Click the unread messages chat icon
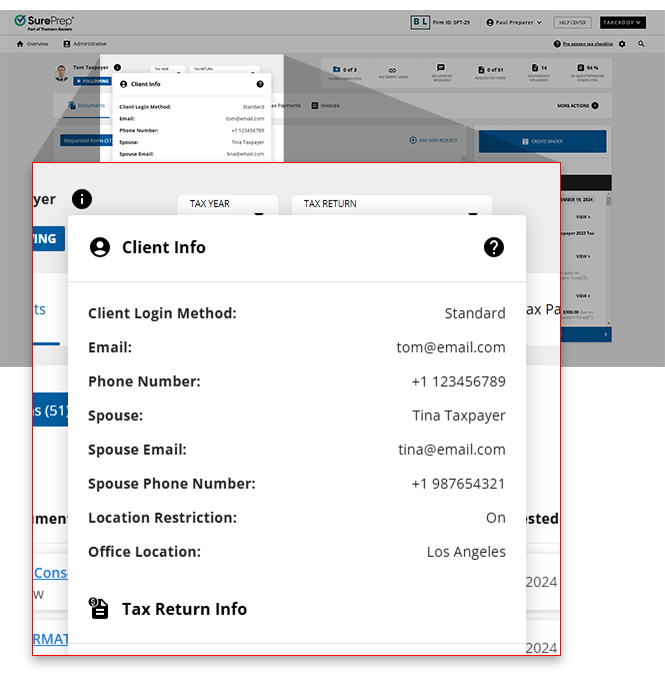The height and width of the screenshot is (675, 665). pyautogui.click(x=441, y=68)
